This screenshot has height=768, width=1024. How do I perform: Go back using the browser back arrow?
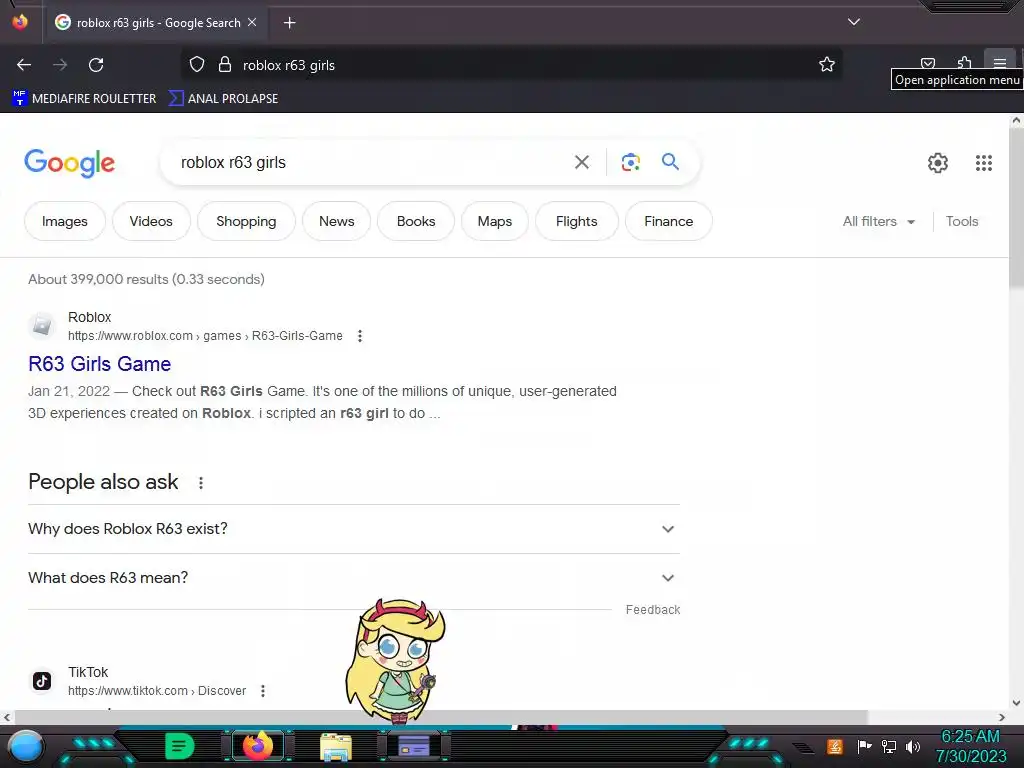click(x=24, y=65)
